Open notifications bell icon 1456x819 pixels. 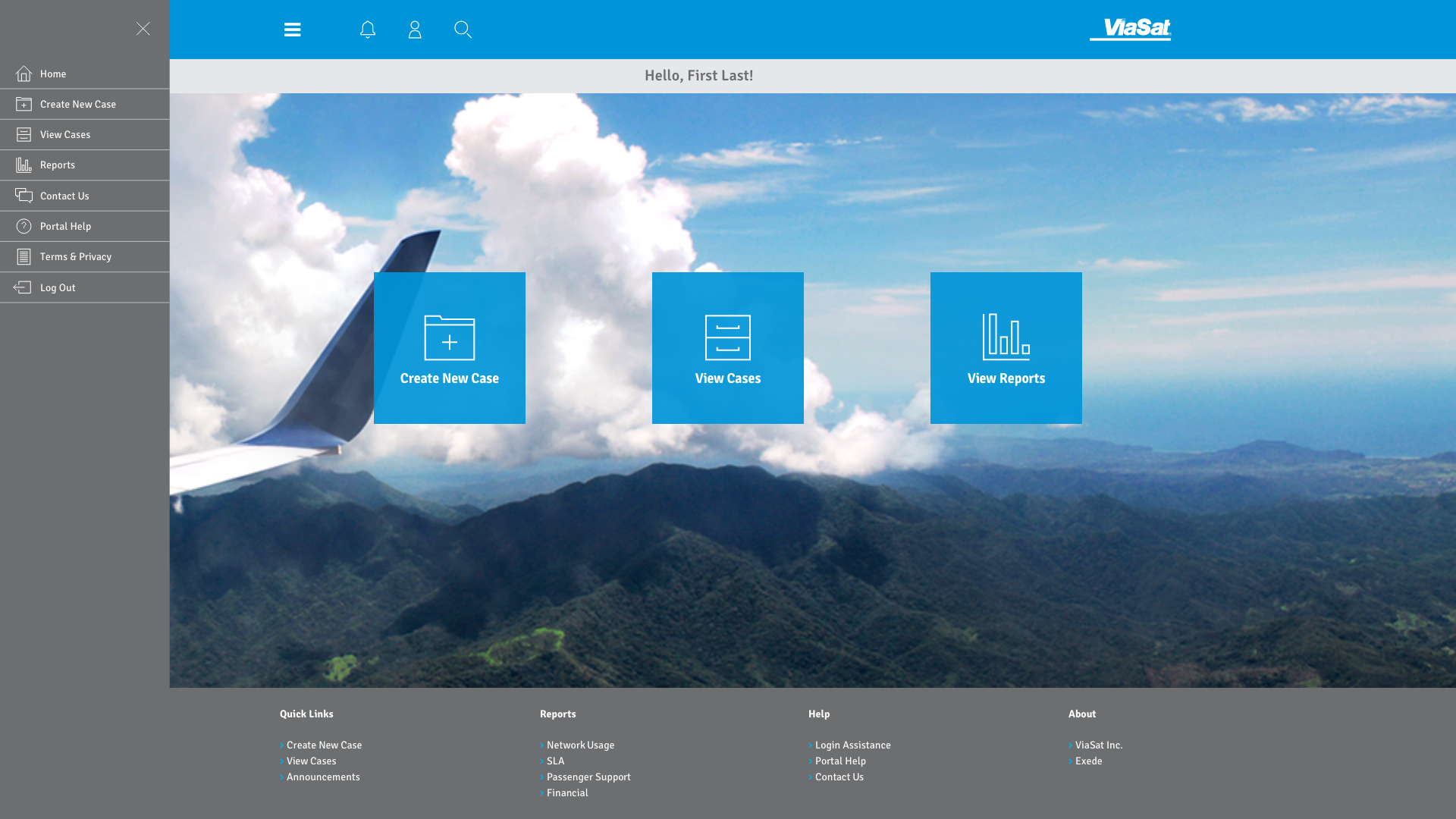[x=368, y=30]
